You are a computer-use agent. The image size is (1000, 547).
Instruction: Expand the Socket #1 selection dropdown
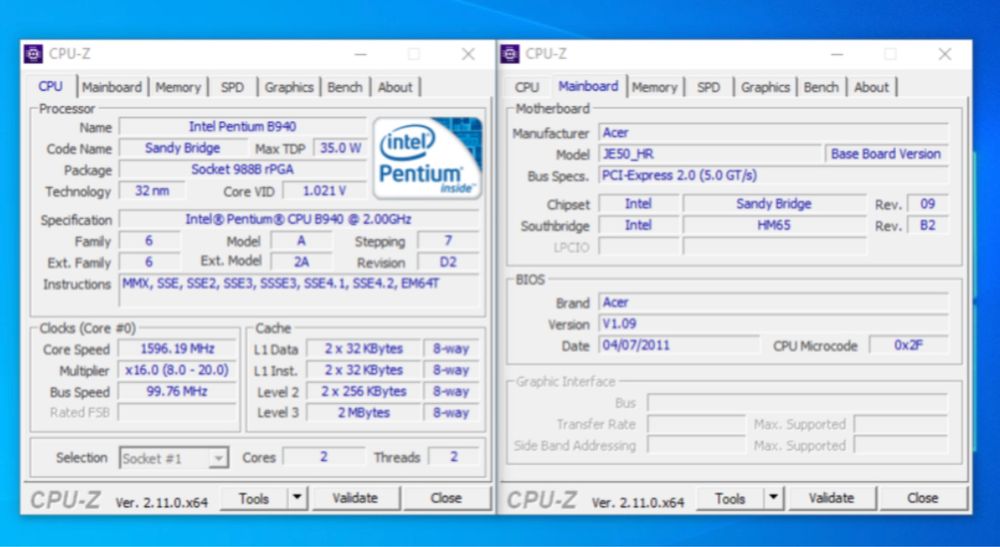point(218,458)
